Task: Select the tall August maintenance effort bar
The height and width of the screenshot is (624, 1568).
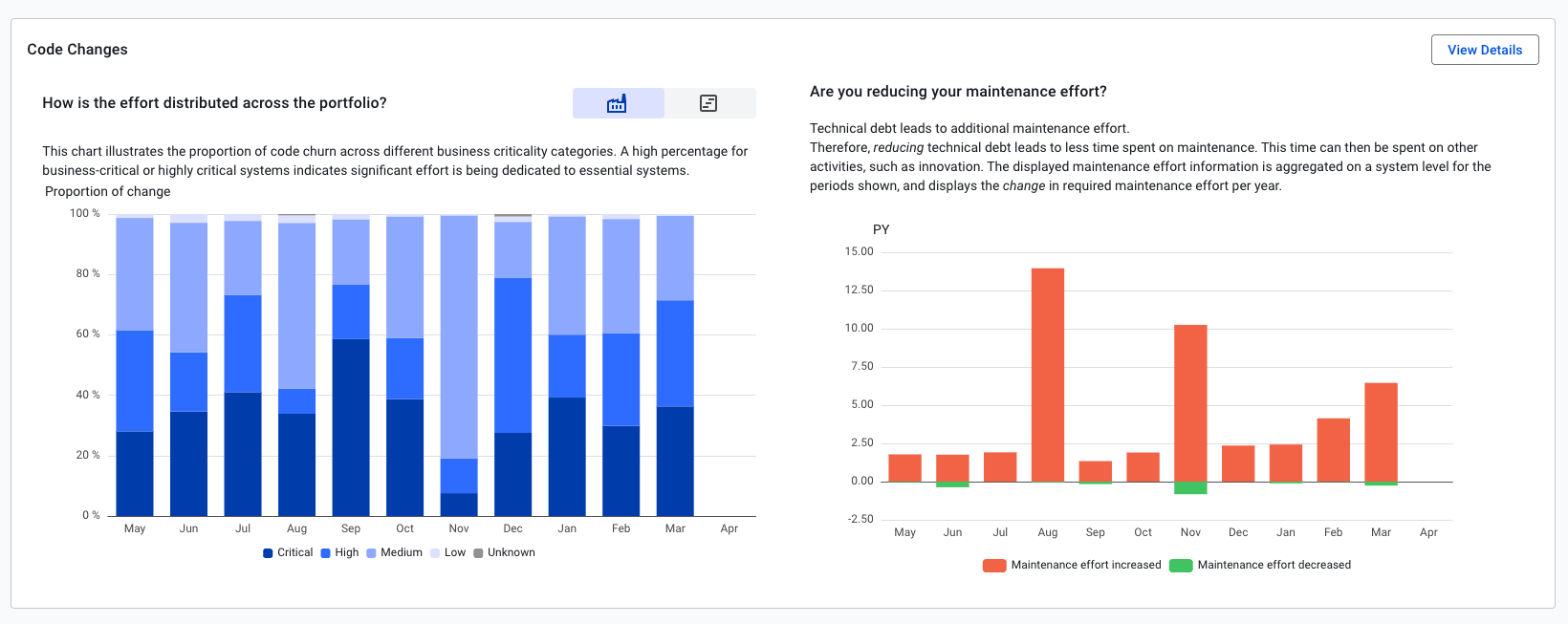Action: coord(1048,374)
